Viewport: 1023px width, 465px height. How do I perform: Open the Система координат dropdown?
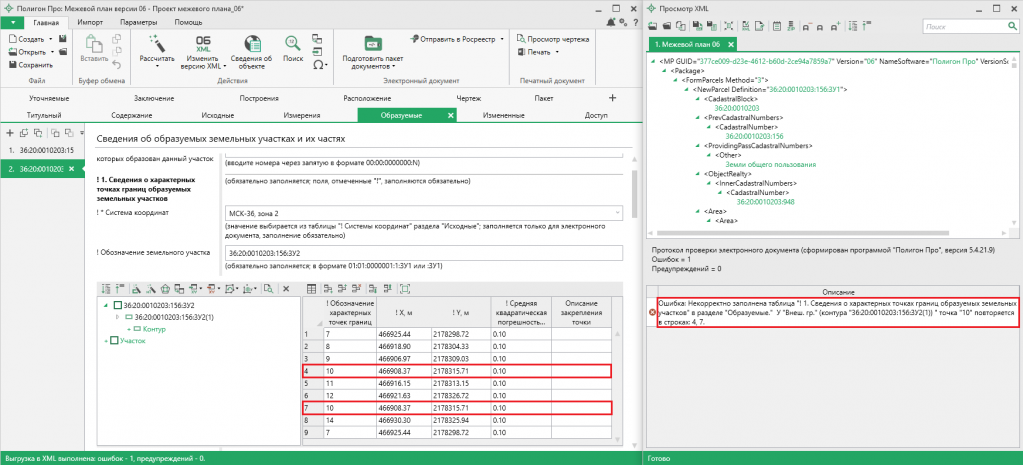(x=617, y=213)
